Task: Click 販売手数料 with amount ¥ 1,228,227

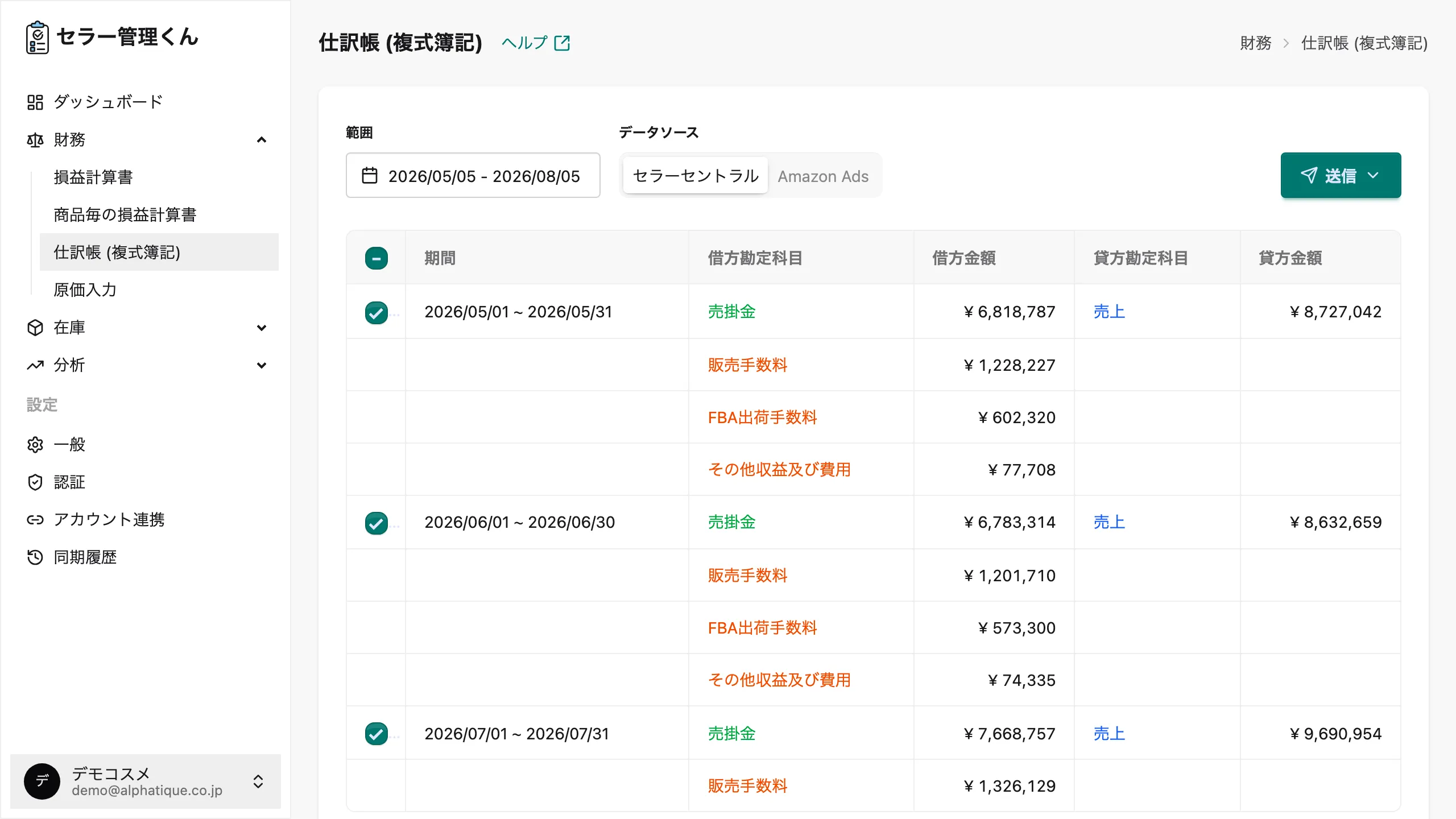Action: pos(747,365)
